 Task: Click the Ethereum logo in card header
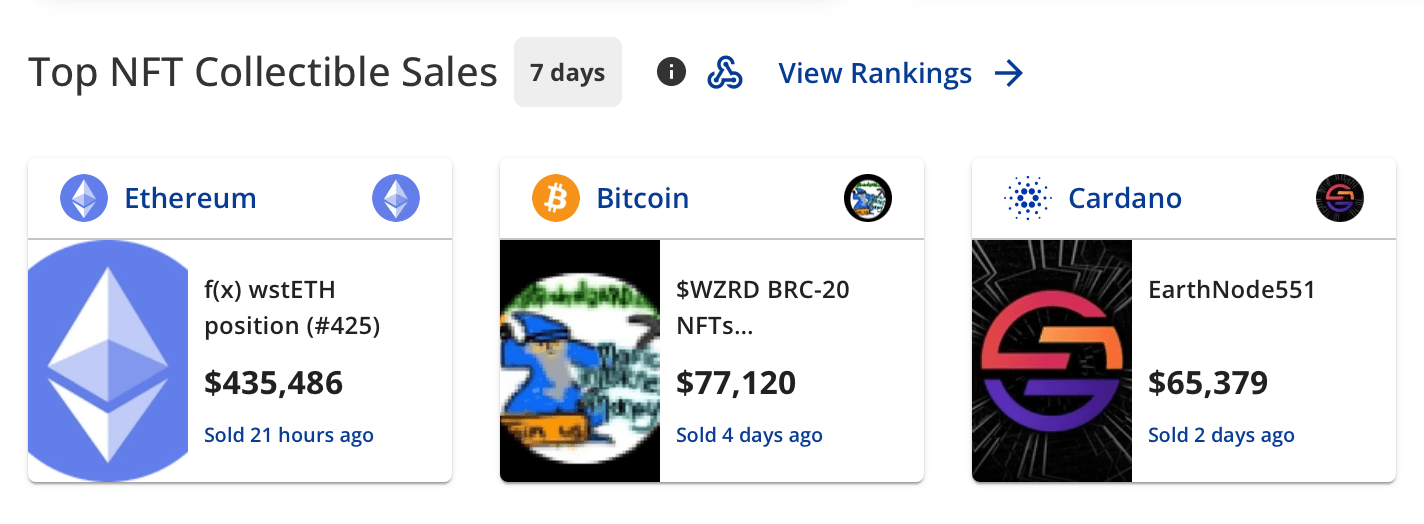84,198
